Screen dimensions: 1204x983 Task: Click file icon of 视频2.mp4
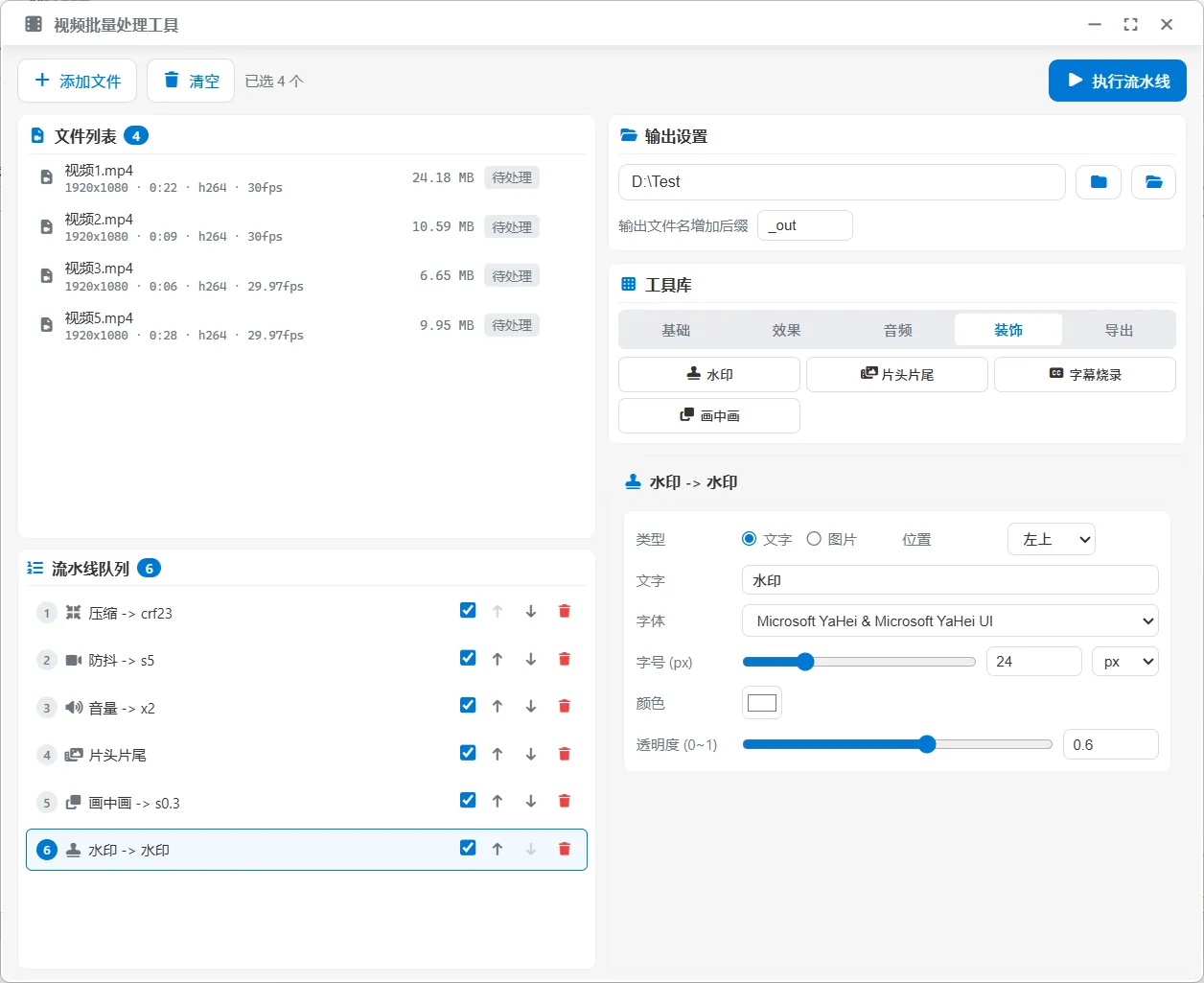(x=46, y=227)
